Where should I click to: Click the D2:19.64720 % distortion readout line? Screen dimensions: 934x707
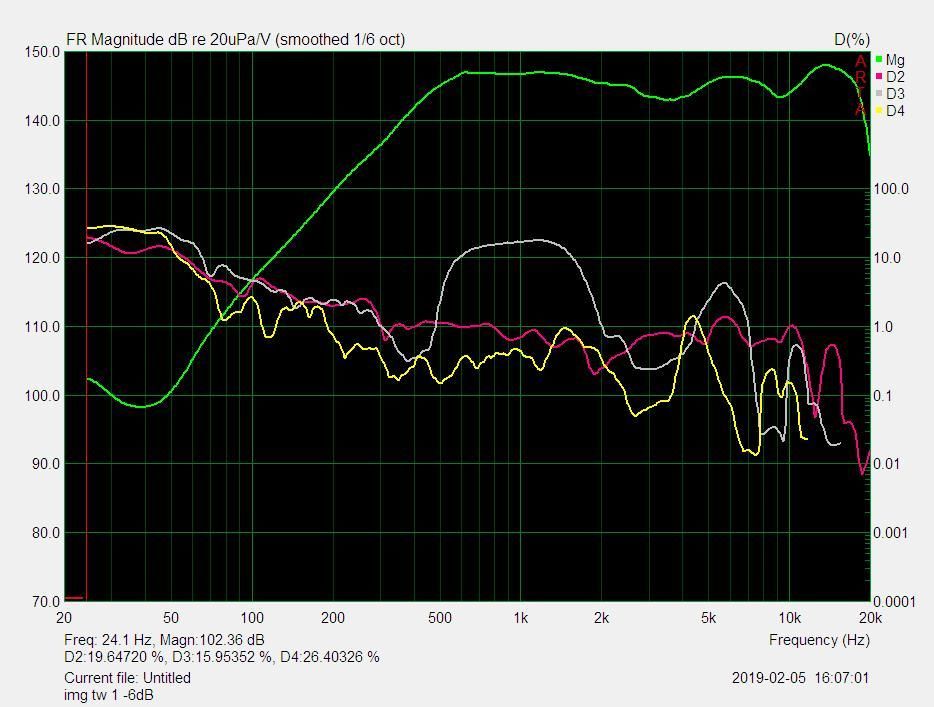[x=222, y=657]
